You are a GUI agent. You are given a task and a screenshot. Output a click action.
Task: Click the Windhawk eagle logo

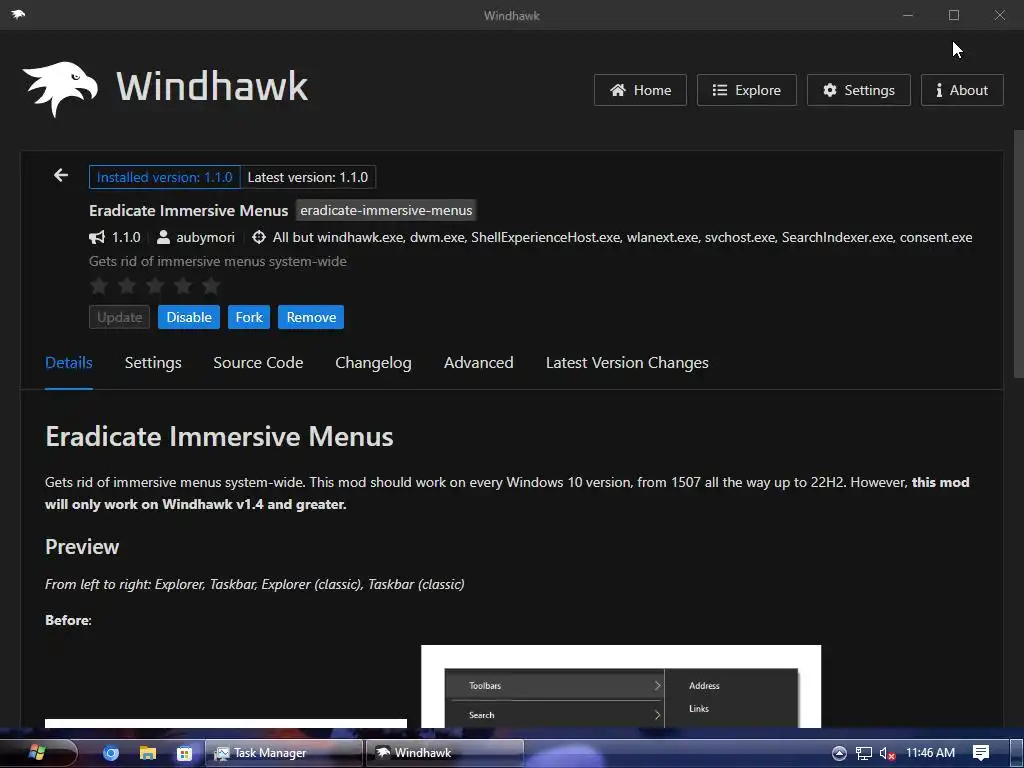[60, 89]
